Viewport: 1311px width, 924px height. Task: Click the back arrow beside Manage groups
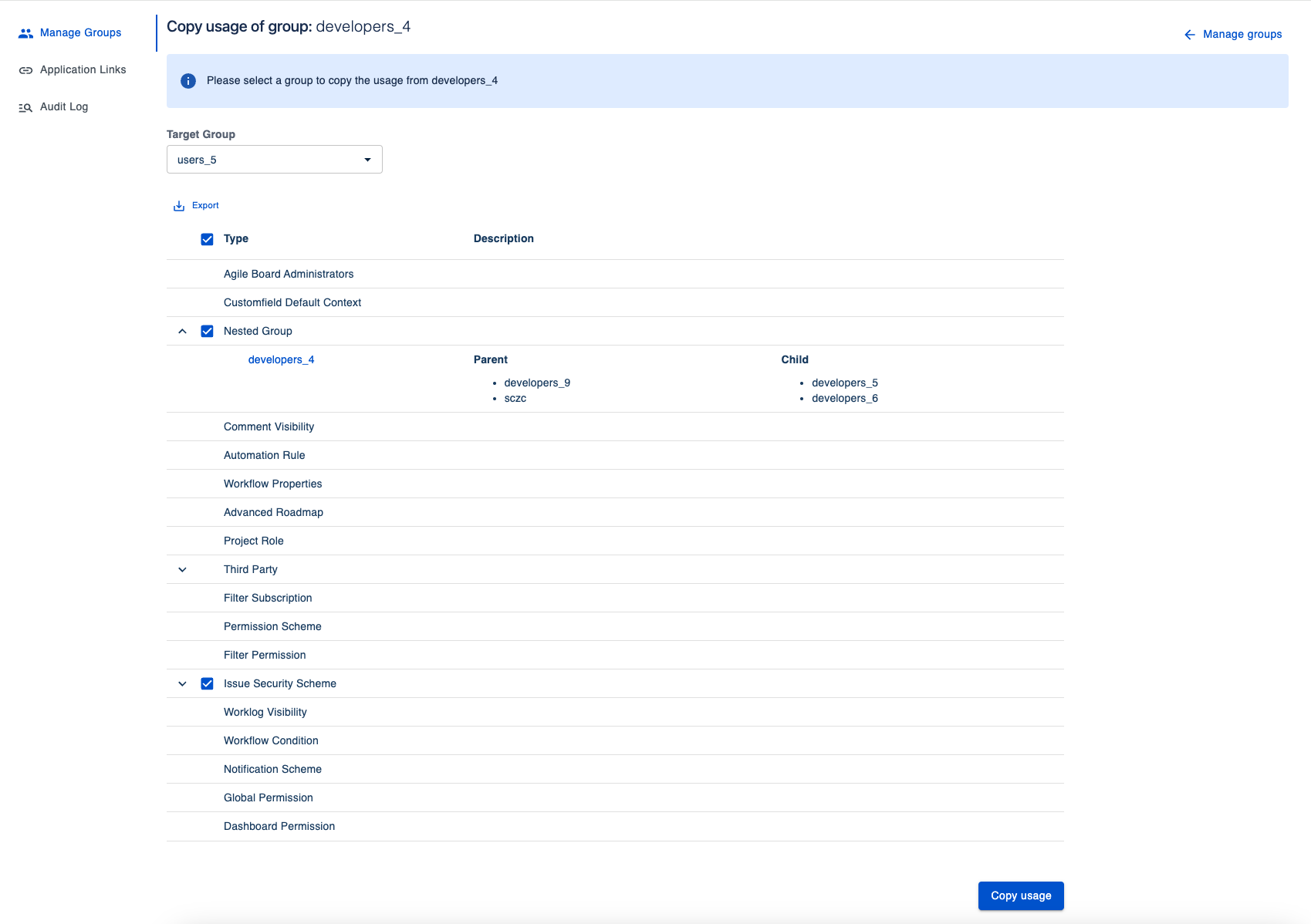(1189, 35)
